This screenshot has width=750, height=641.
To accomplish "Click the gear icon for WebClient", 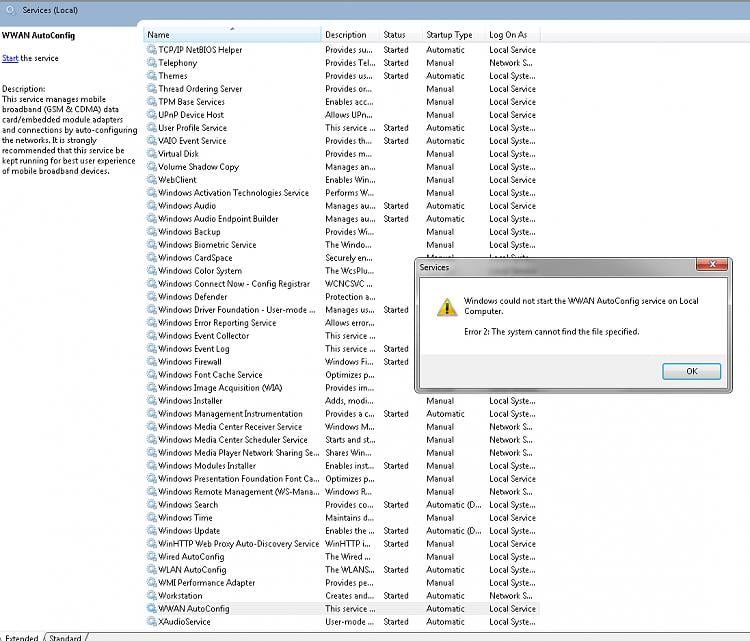I will coord(152,180).
